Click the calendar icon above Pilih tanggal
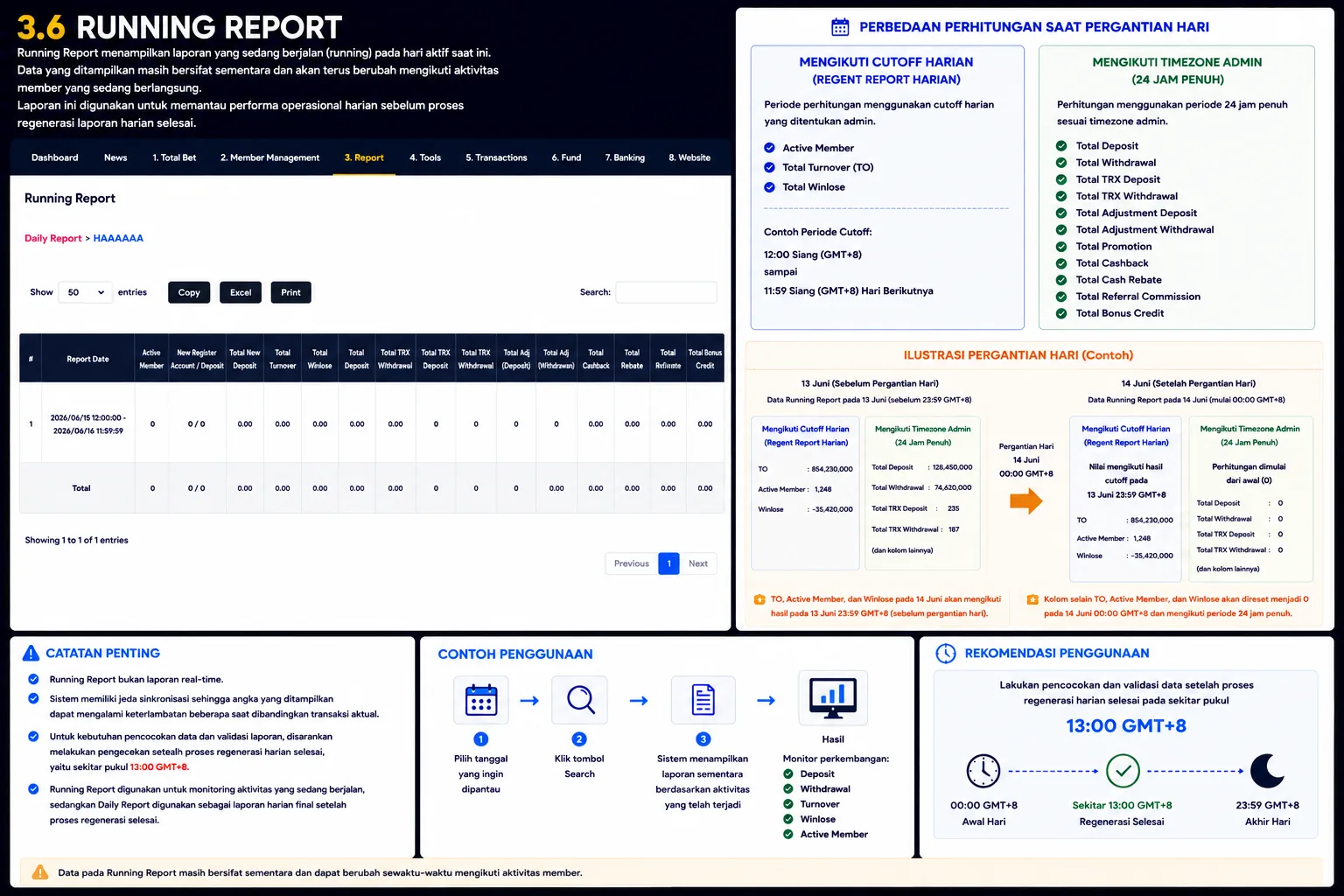This screenshot has width=1344, height=896. pos(481,700)
